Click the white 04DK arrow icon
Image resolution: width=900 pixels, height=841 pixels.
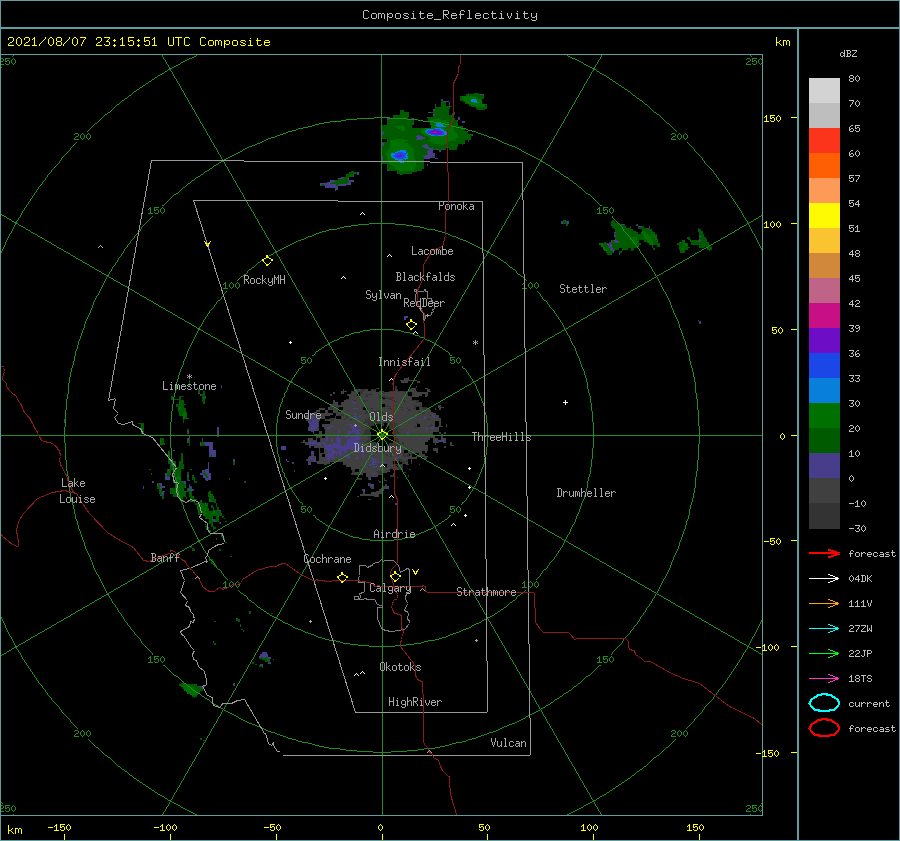click(824, 579)
